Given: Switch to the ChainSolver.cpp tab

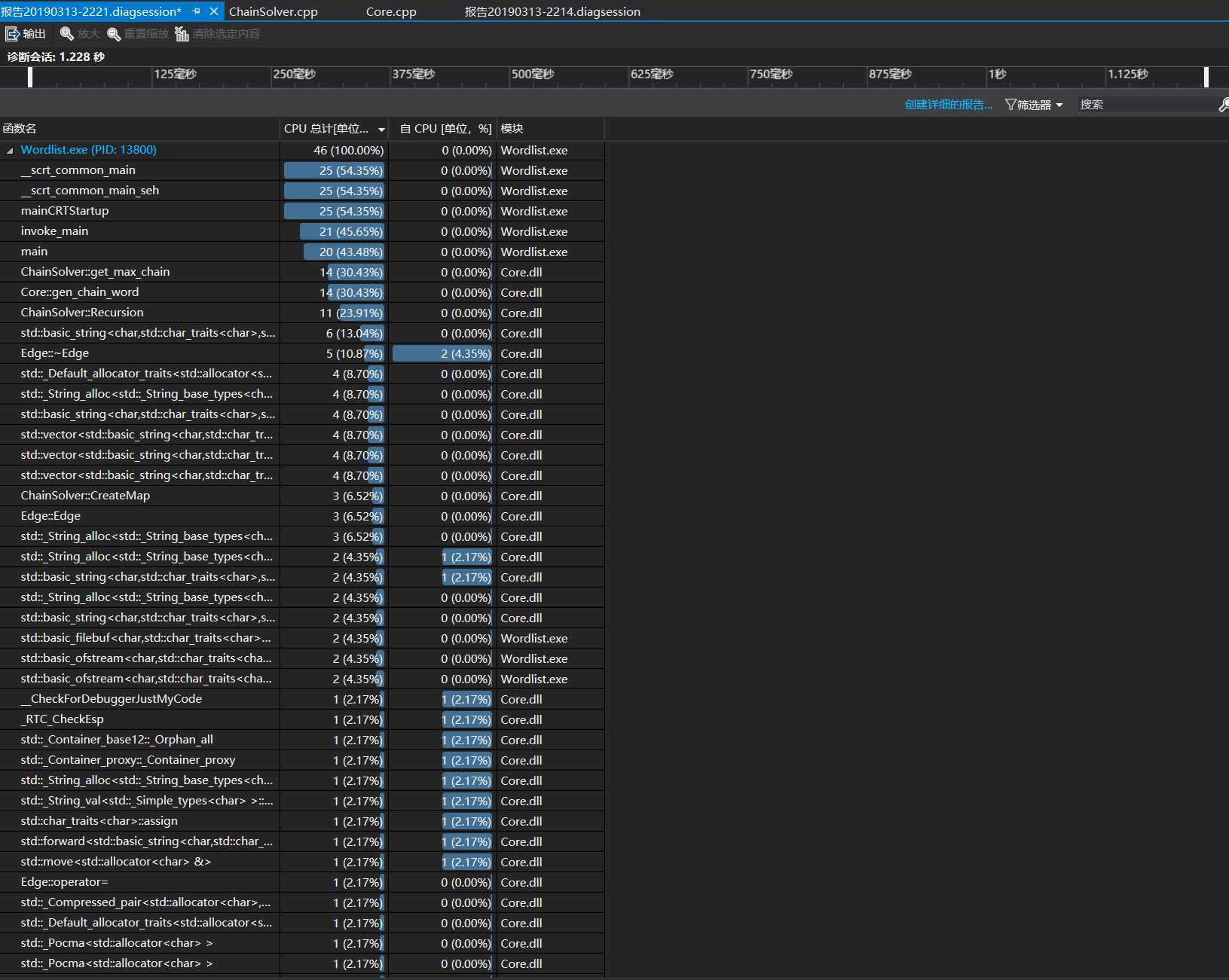Looking at the screenshot, I should pos(273,11).
